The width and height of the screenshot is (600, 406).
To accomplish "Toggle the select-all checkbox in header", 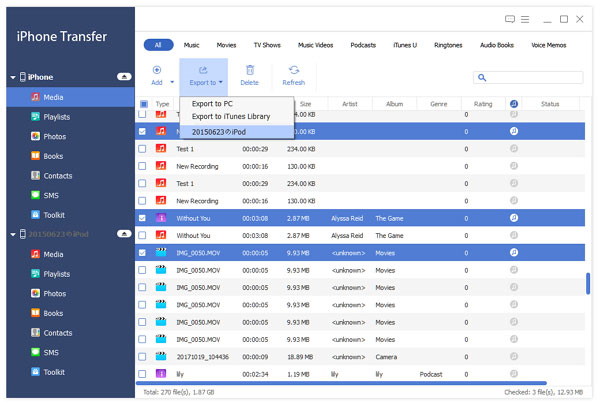I will tap(142, 104).
